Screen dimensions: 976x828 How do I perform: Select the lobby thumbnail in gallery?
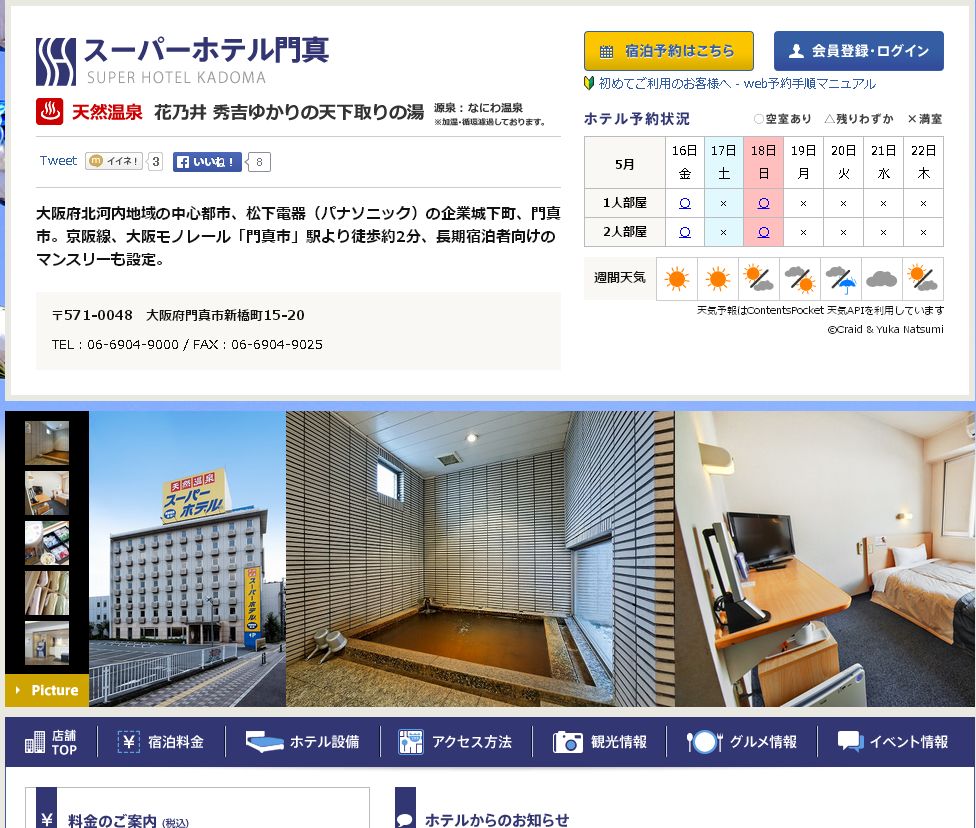click(47, 643)
